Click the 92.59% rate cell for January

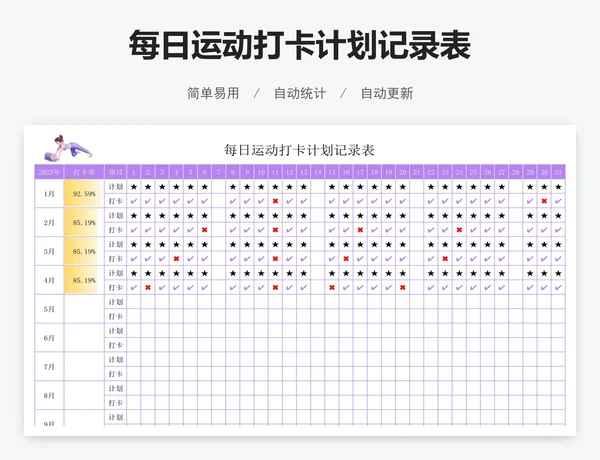(x=84, y=194)
